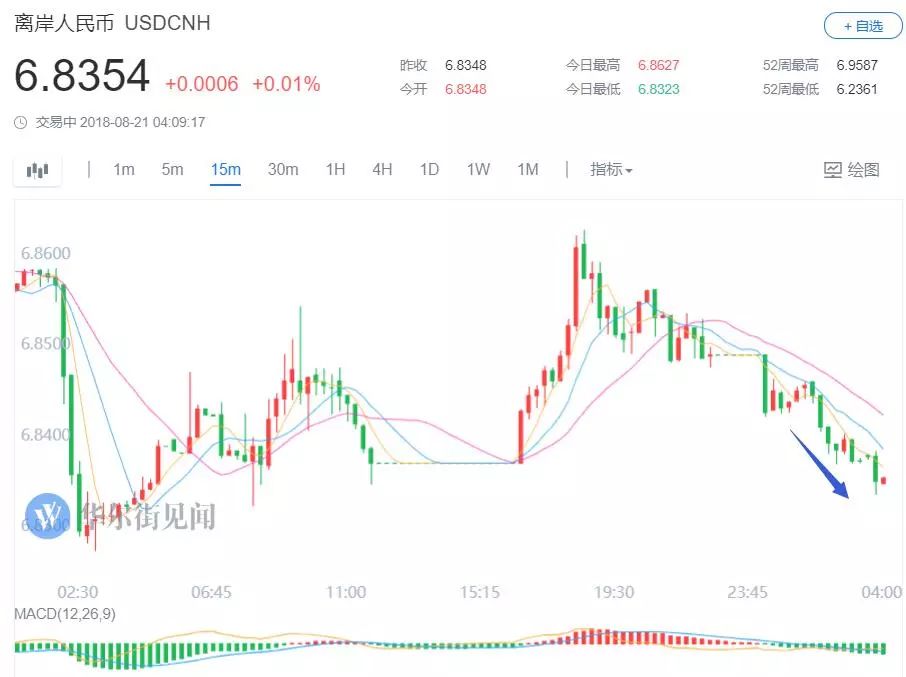Open the candlestick chart type icon

point(38,170)
